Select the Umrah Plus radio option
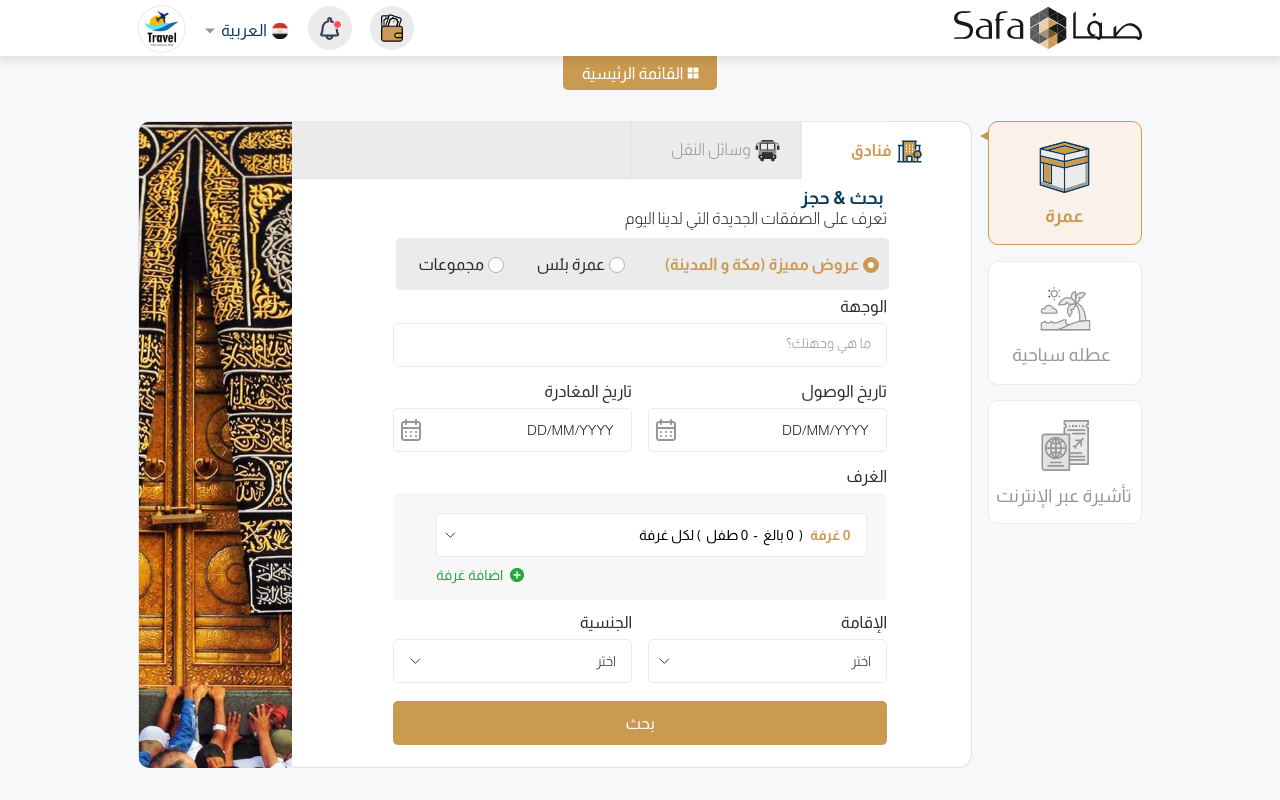Screen dimensions: 1280x800 617,265
